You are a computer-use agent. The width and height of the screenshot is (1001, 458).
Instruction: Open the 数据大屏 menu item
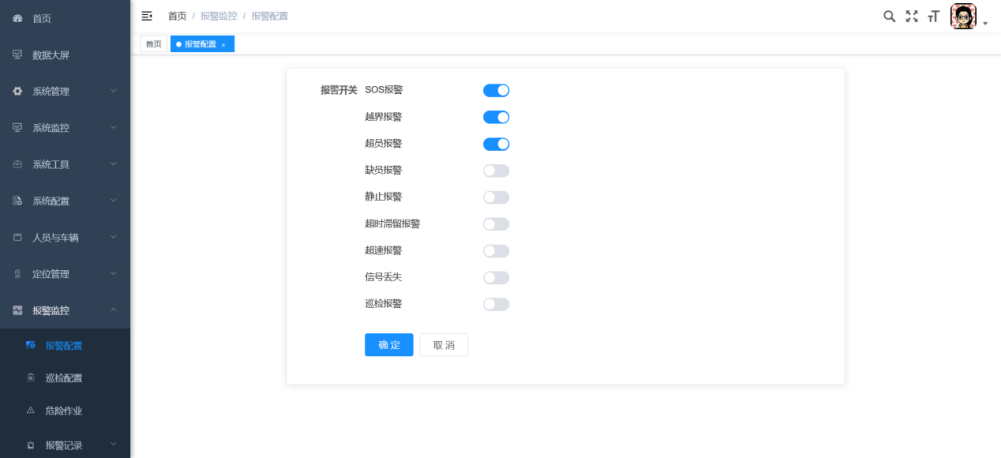click(65, 55)
